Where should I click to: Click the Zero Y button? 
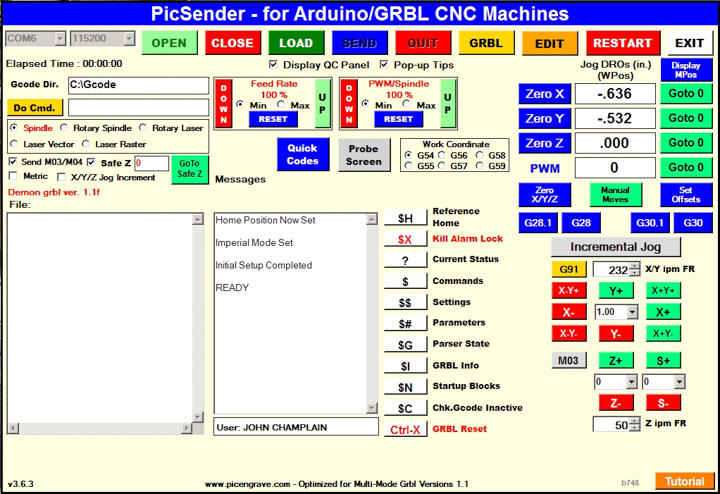[545, 118]
